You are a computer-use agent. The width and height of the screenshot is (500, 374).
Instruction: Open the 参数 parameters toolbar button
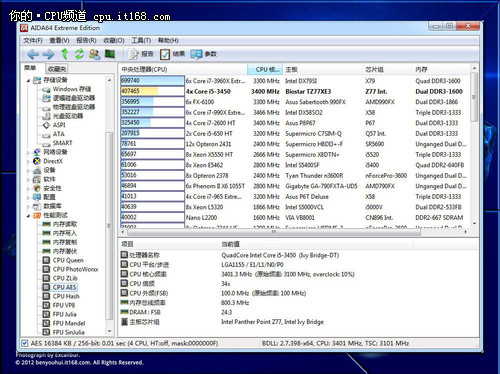click(204, 54)
